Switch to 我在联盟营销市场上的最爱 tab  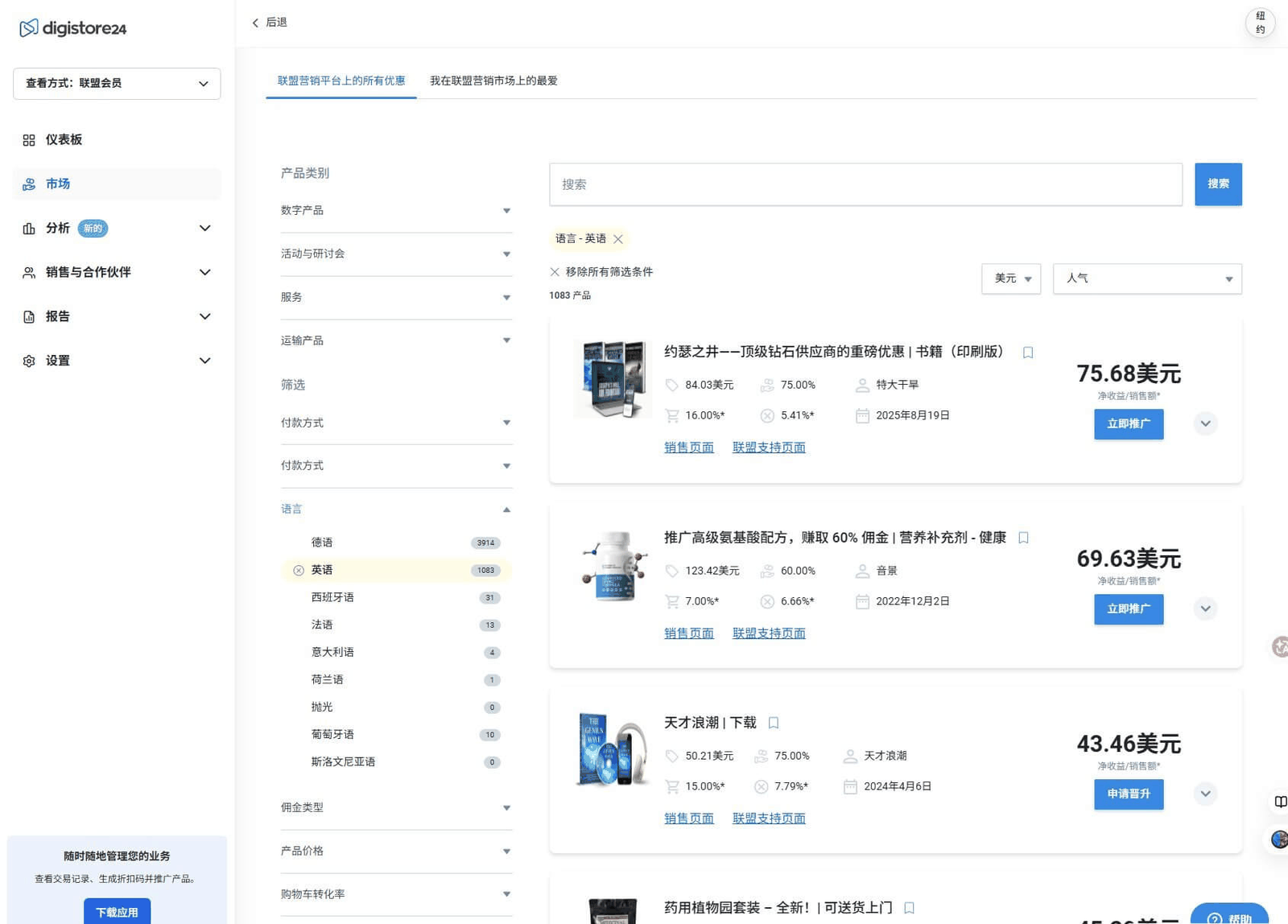[493, 81]
